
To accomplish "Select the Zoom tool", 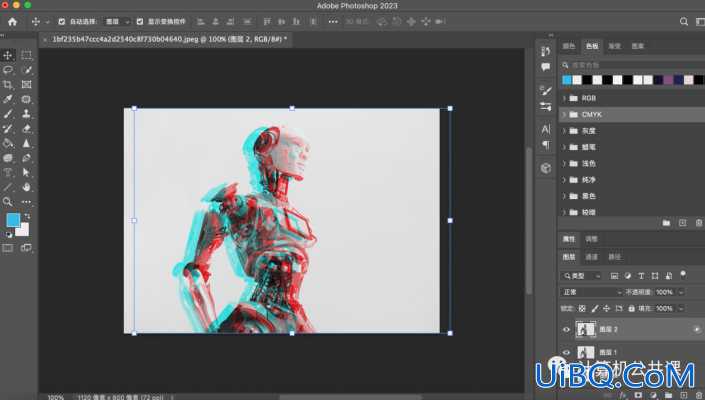I will (8, 202).
